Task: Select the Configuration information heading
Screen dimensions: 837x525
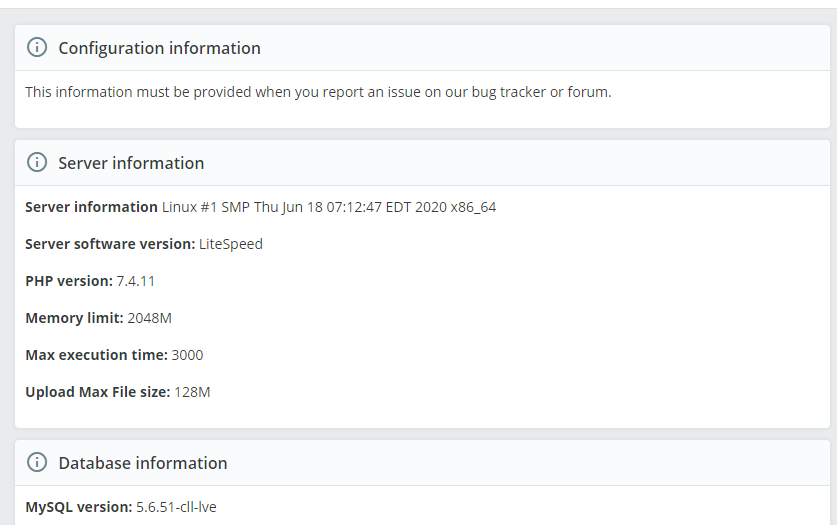Action: tap(159, 48)
